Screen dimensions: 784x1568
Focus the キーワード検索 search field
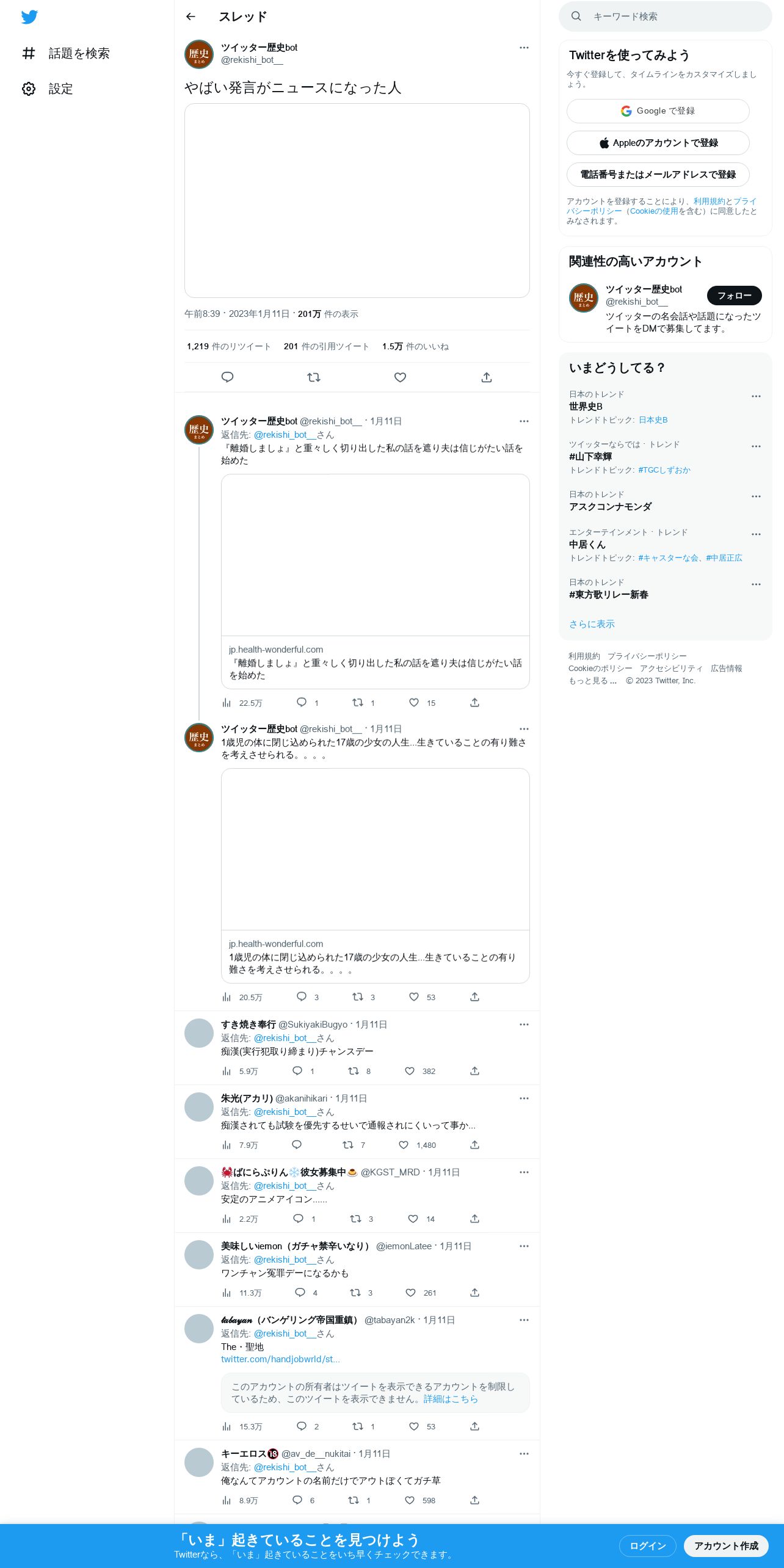click(666, 16)
